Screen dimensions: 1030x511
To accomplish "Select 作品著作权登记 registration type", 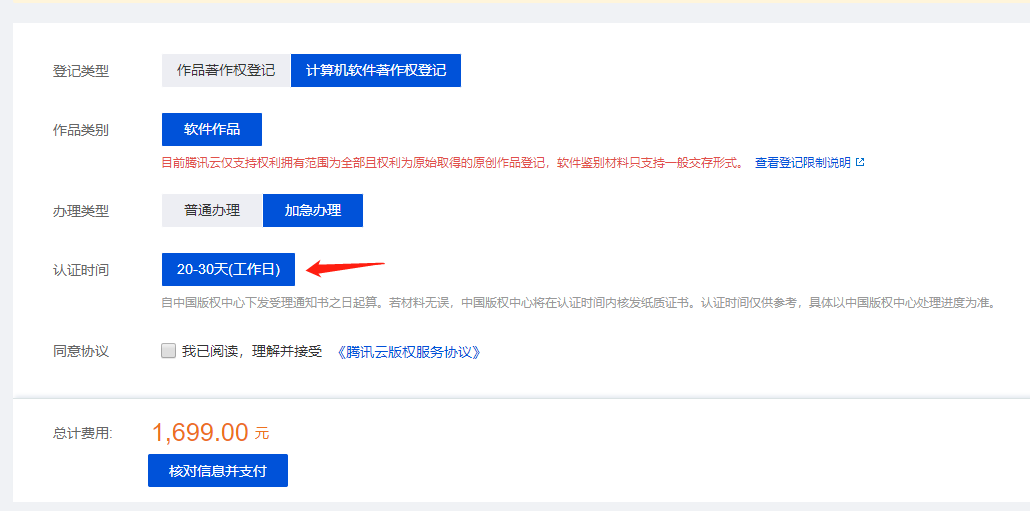I will (x=226, y=70).
